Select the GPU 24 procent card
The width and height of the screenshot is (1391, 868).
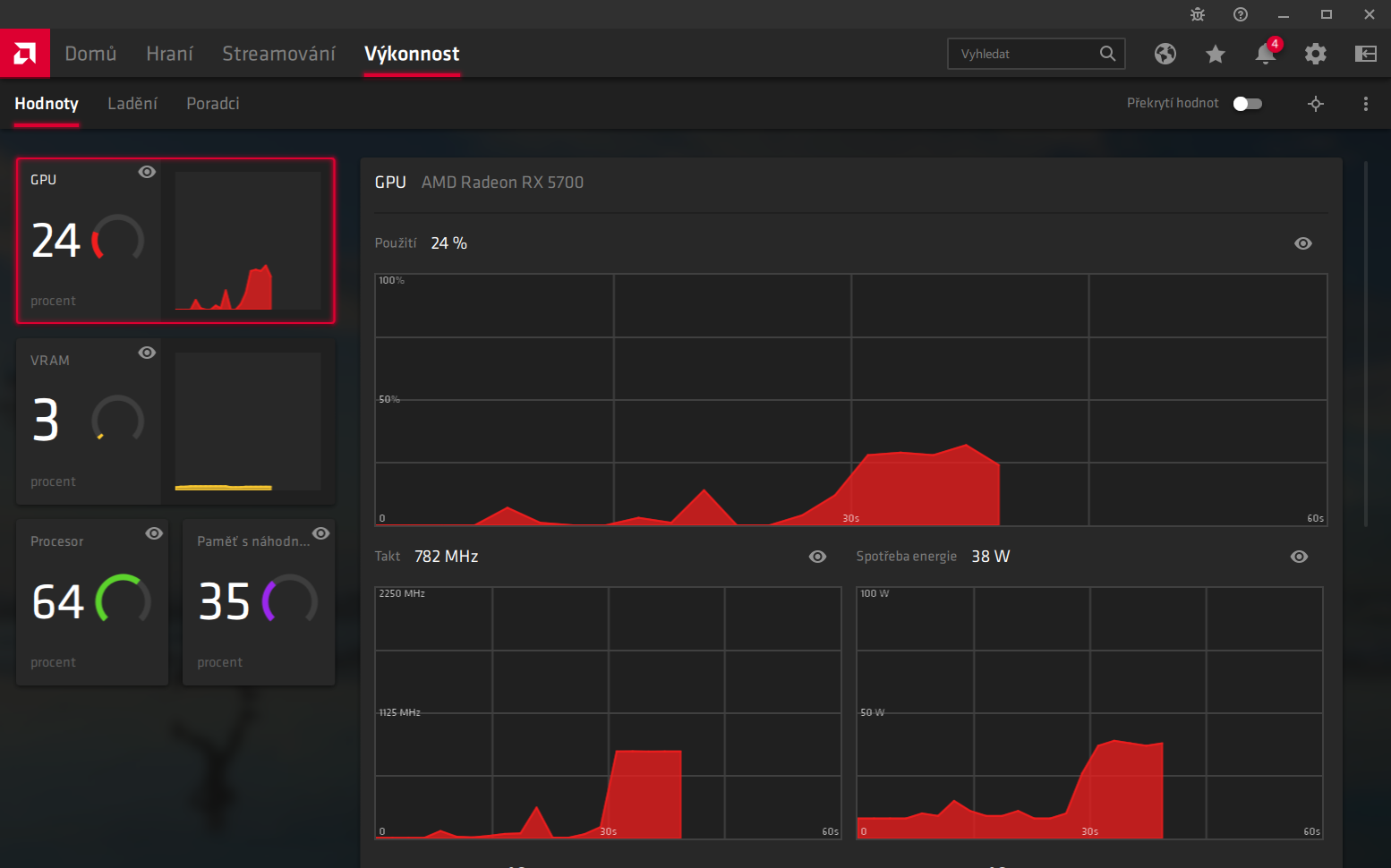[175, 240]
